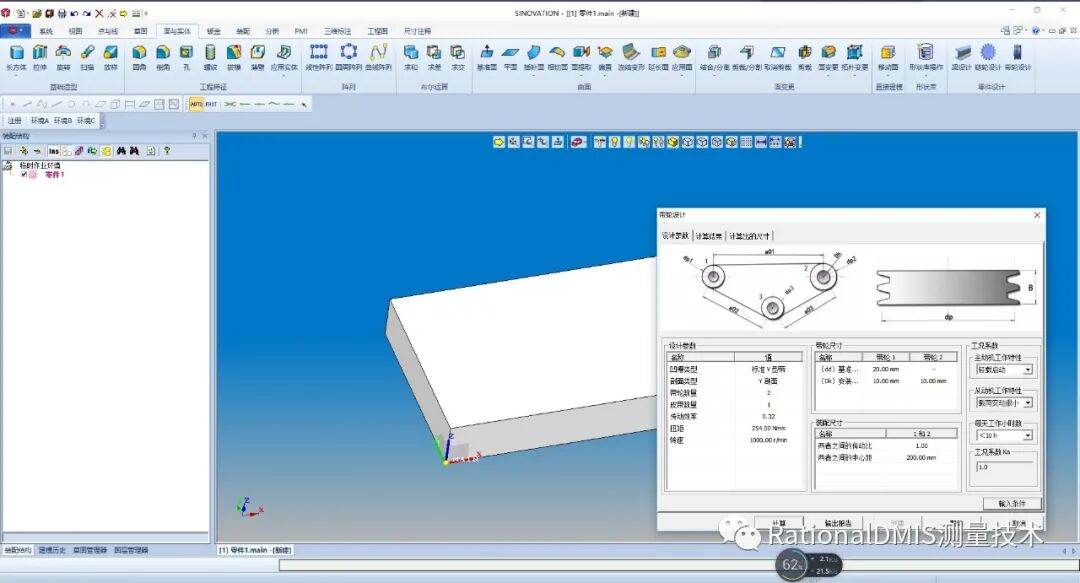Open the 视图 ribbon tab

75,31
